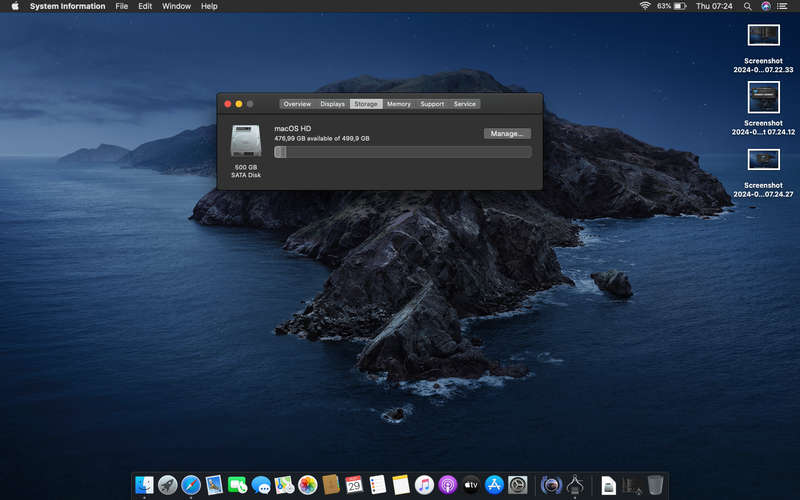Open Safari compass icon in Dock

(x=191, y=485)
